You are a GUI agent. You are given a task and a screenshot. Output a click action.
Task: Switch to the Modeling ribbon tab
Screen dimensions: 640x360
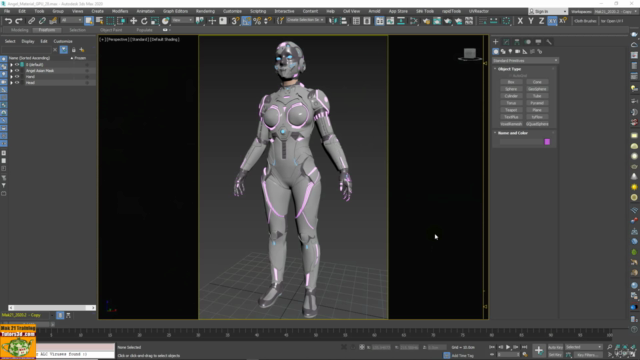(x=20, y=30)
